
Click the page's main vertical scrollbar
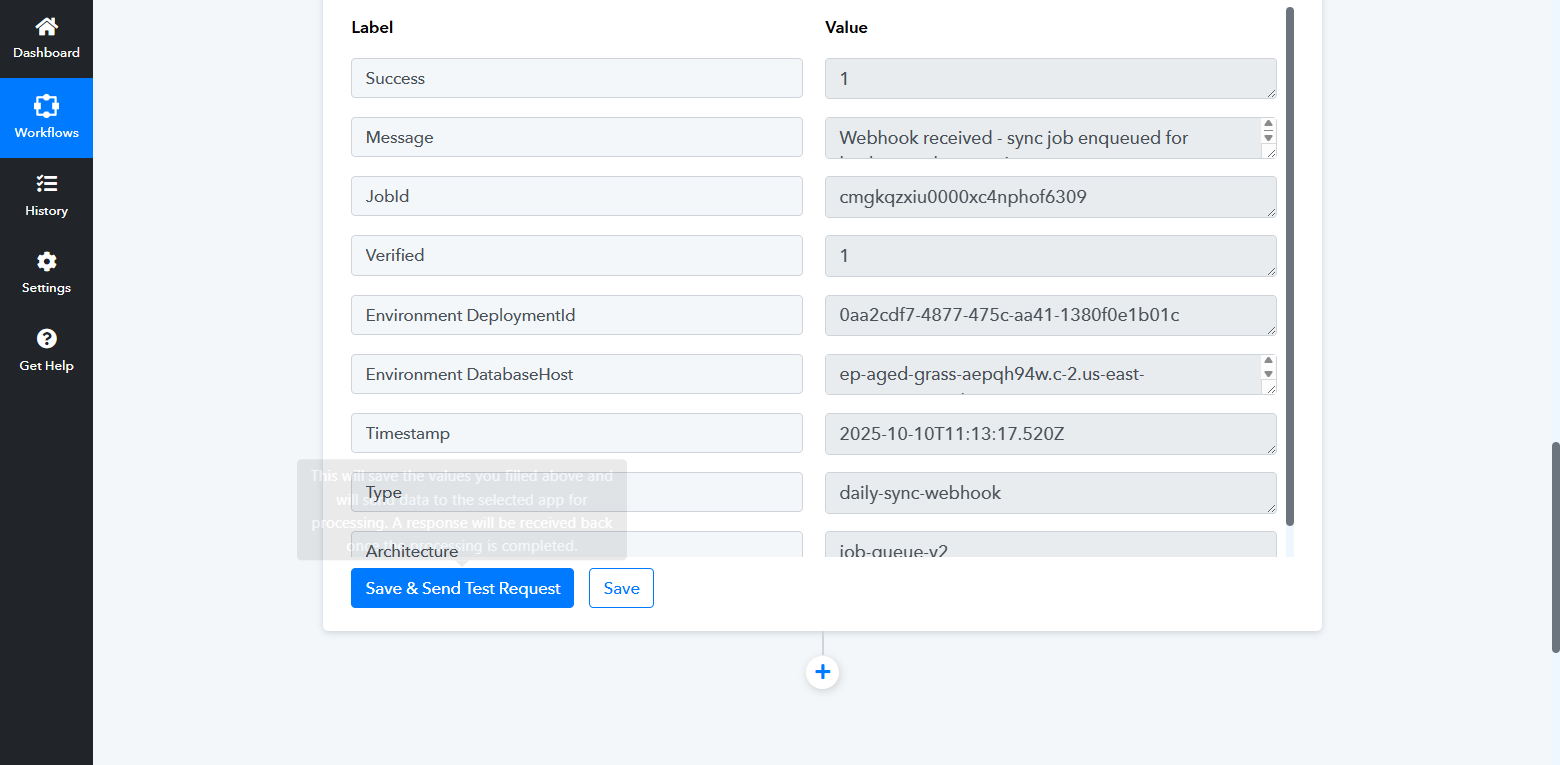pyautogui.click(x=1555, y=547)
